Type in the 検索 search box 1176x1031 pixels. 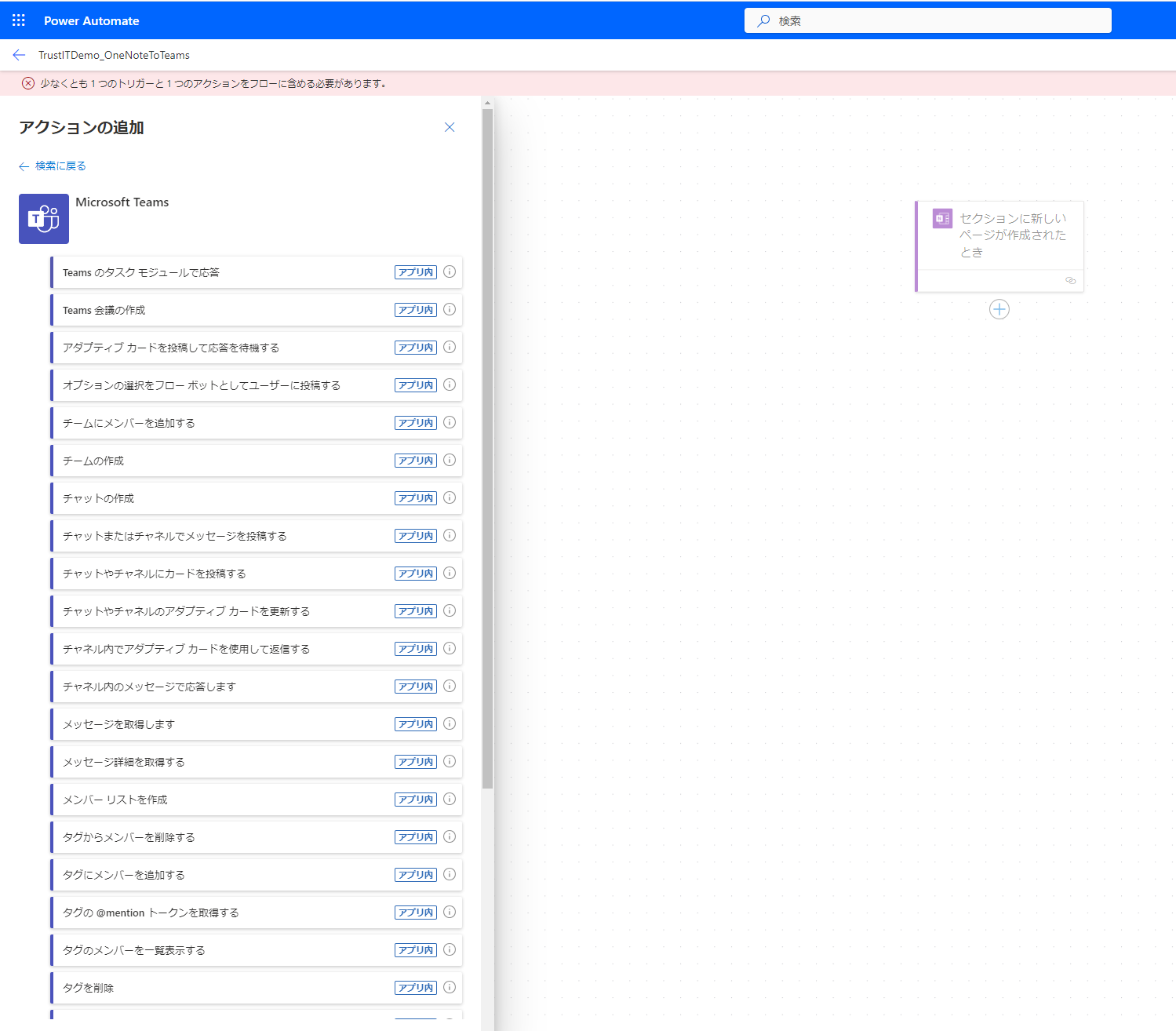(x=934, y=21)
